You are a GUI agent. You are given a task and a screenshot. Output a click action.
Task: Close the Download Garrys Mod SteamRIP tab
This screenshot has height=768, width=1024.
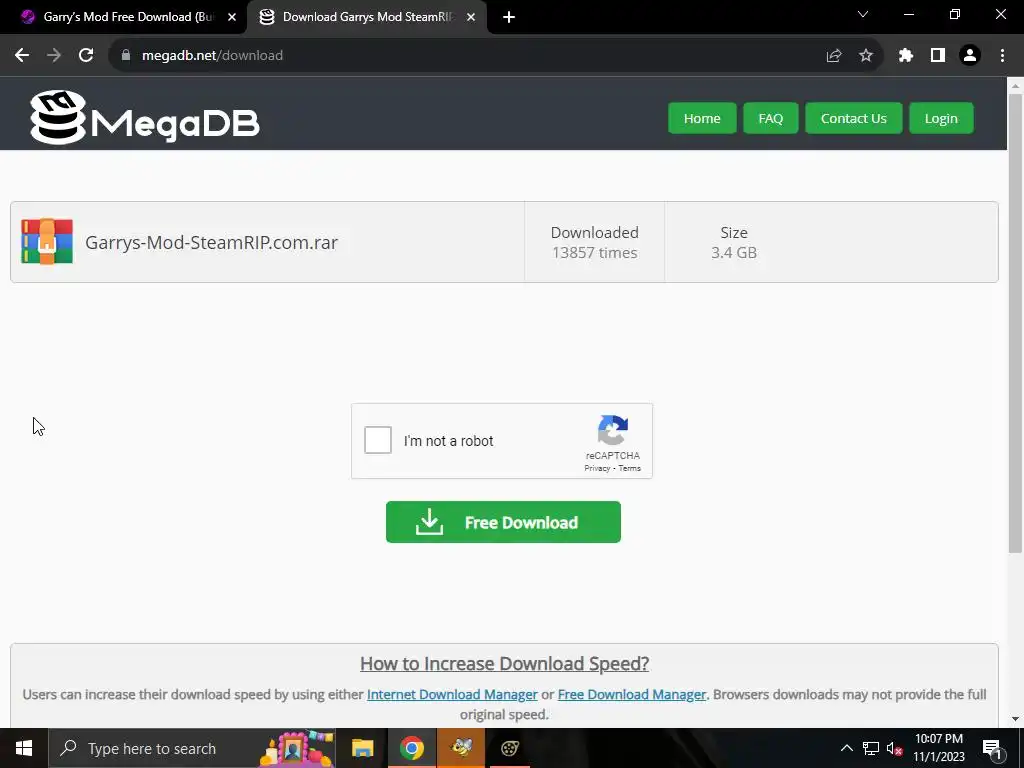[471, 17]
